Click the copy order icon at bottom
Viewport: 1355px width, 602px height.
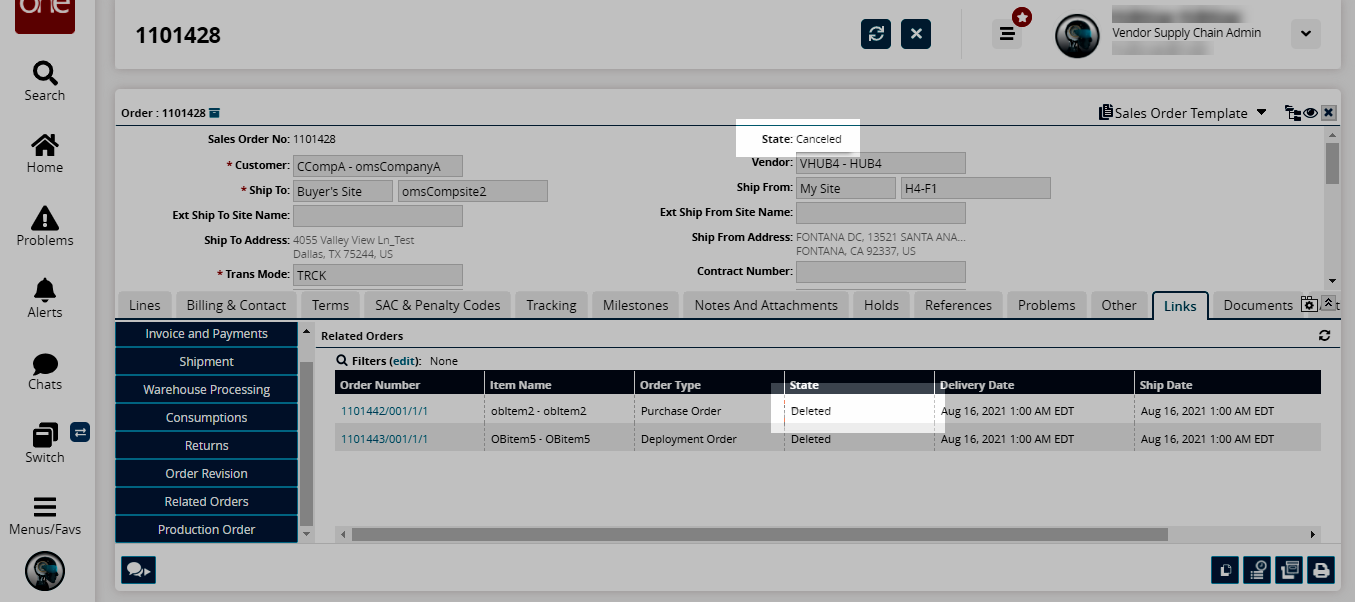[x=1225, y=570]
